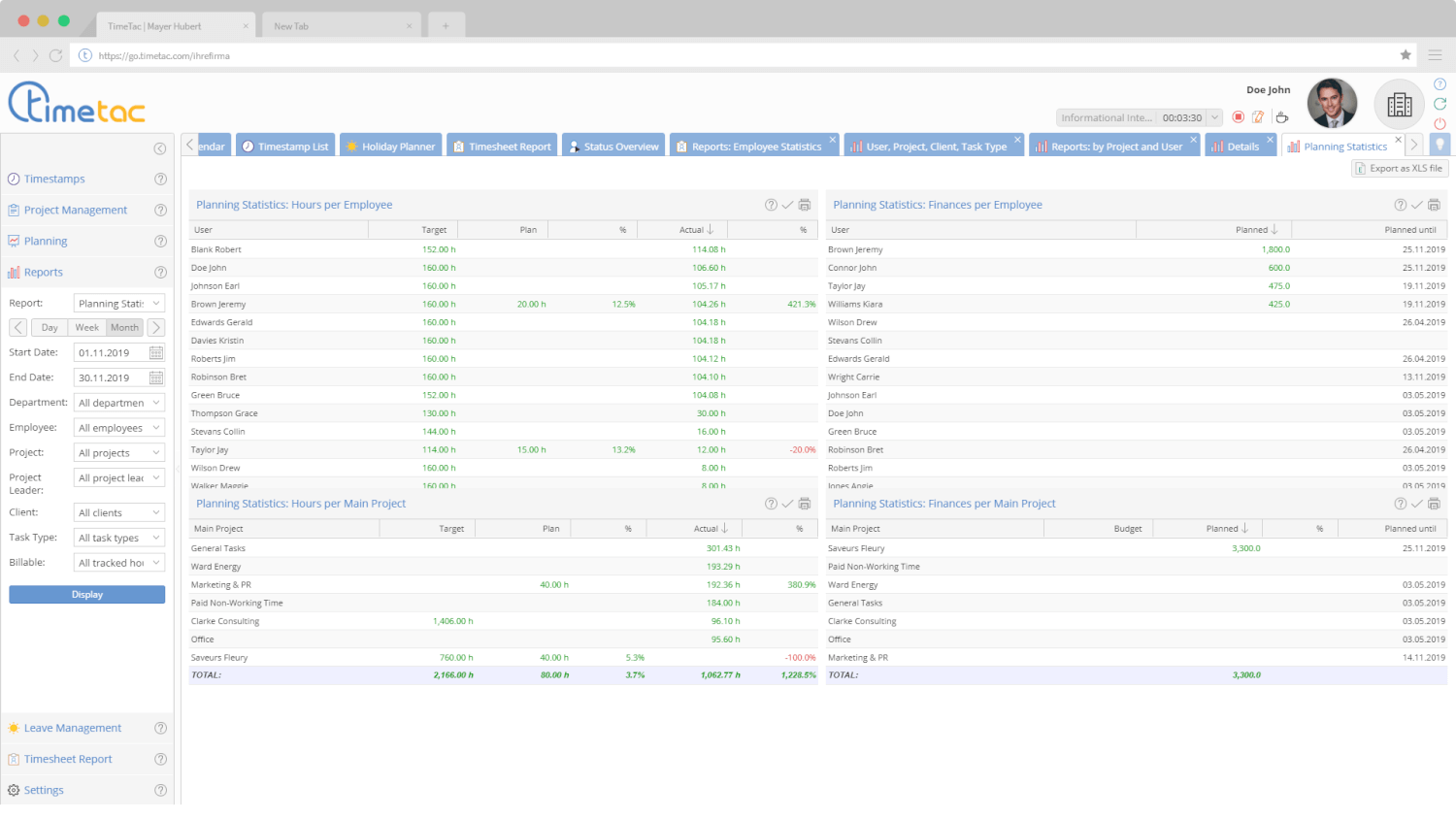Go to the previous period arrow
The height and width of the screenshot is (819, 1456).
click(x=18, y=328)
